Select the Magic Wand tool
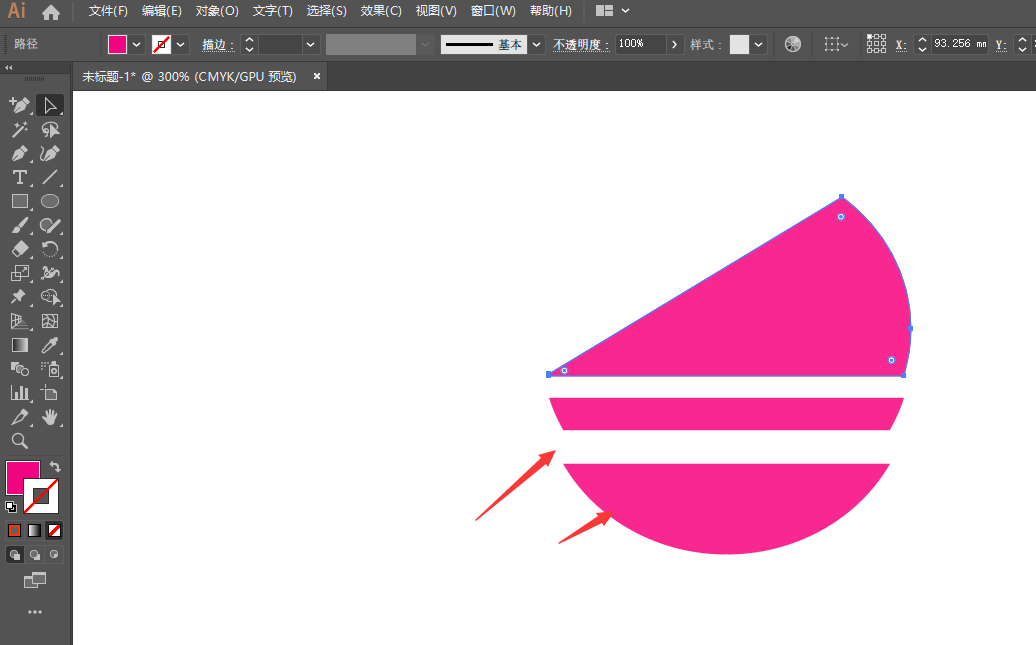The height and width of the screenshot is (645, 1036). [19, 130]
